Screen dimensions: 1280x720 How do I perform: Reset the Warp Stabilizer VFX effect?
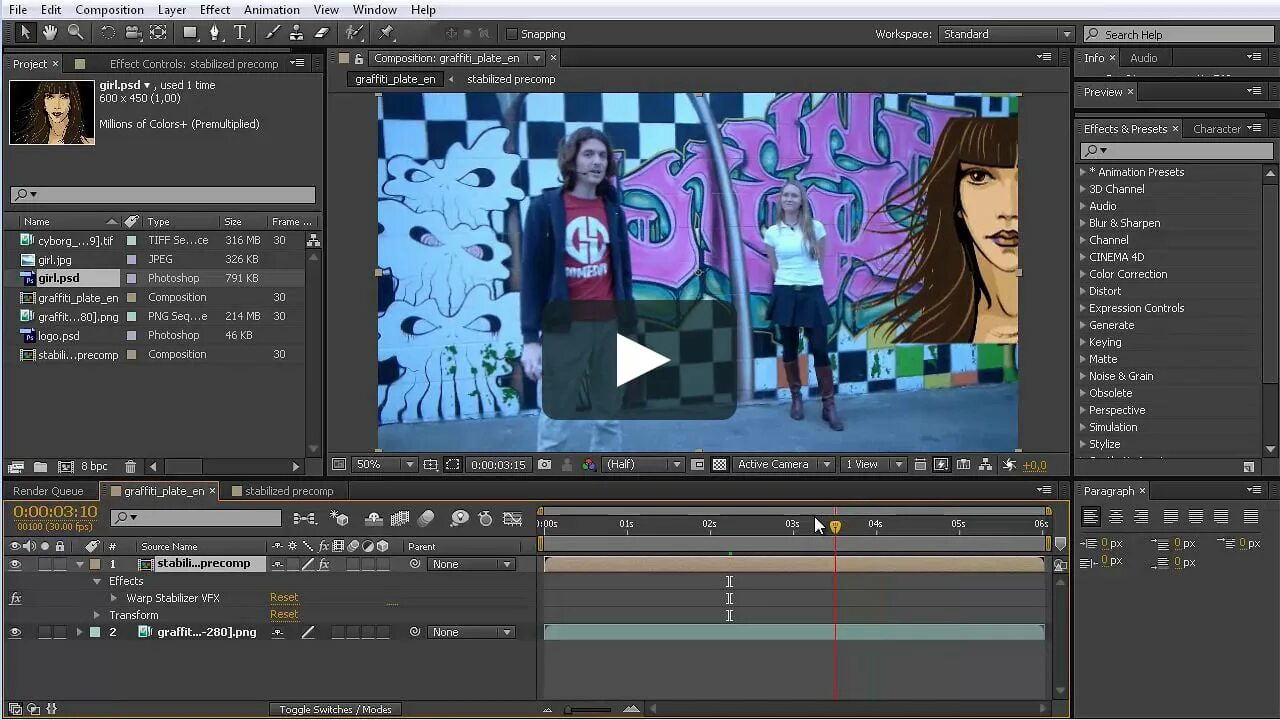pyautogui.click(x=283, y=597)
